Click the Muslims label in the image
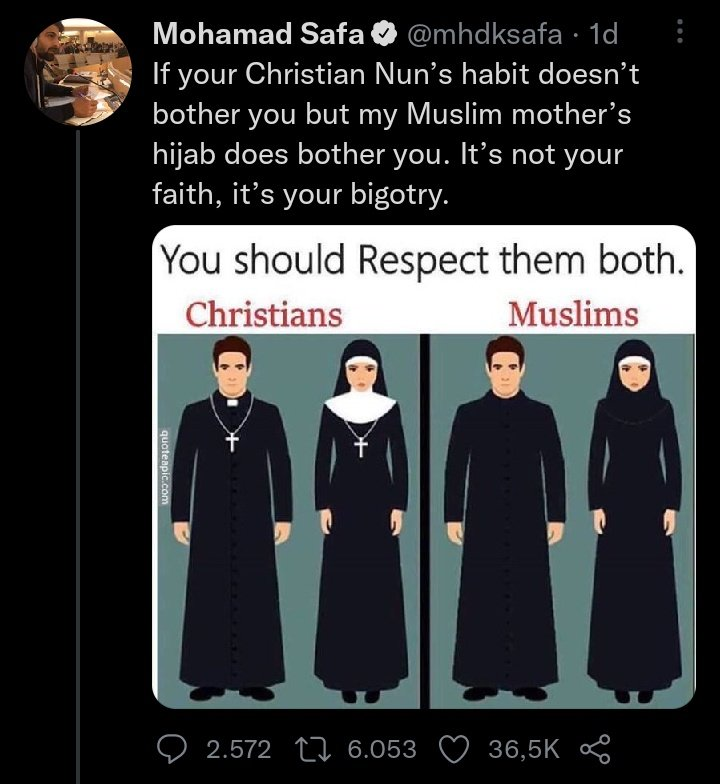The width and height of the screenshot is (720, 784). click(574, 314)
